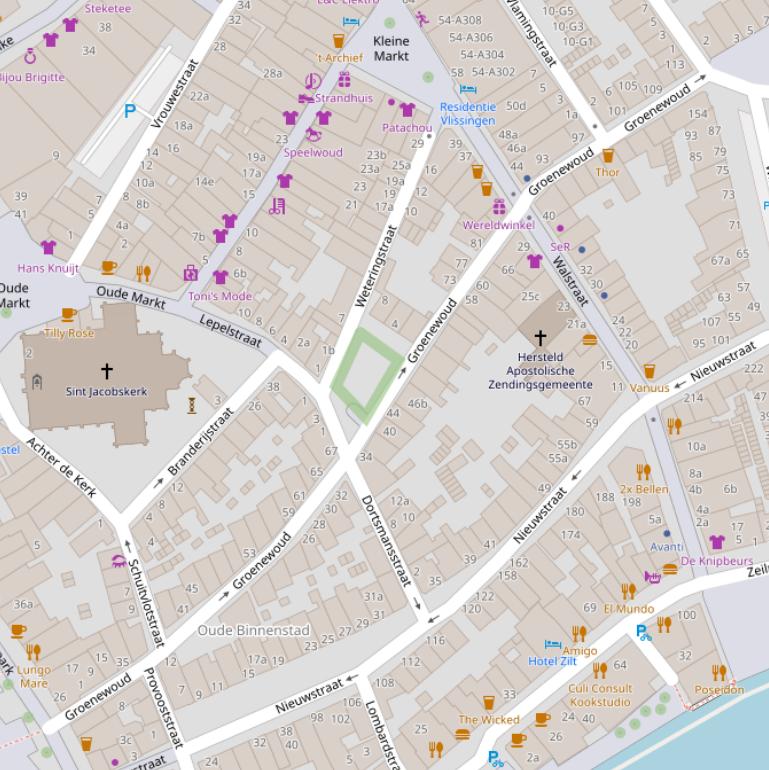The width and height of the screenshot is (769, 770).
Task: Click the Poseidon restaurant icon
Action: pos(719,672)
